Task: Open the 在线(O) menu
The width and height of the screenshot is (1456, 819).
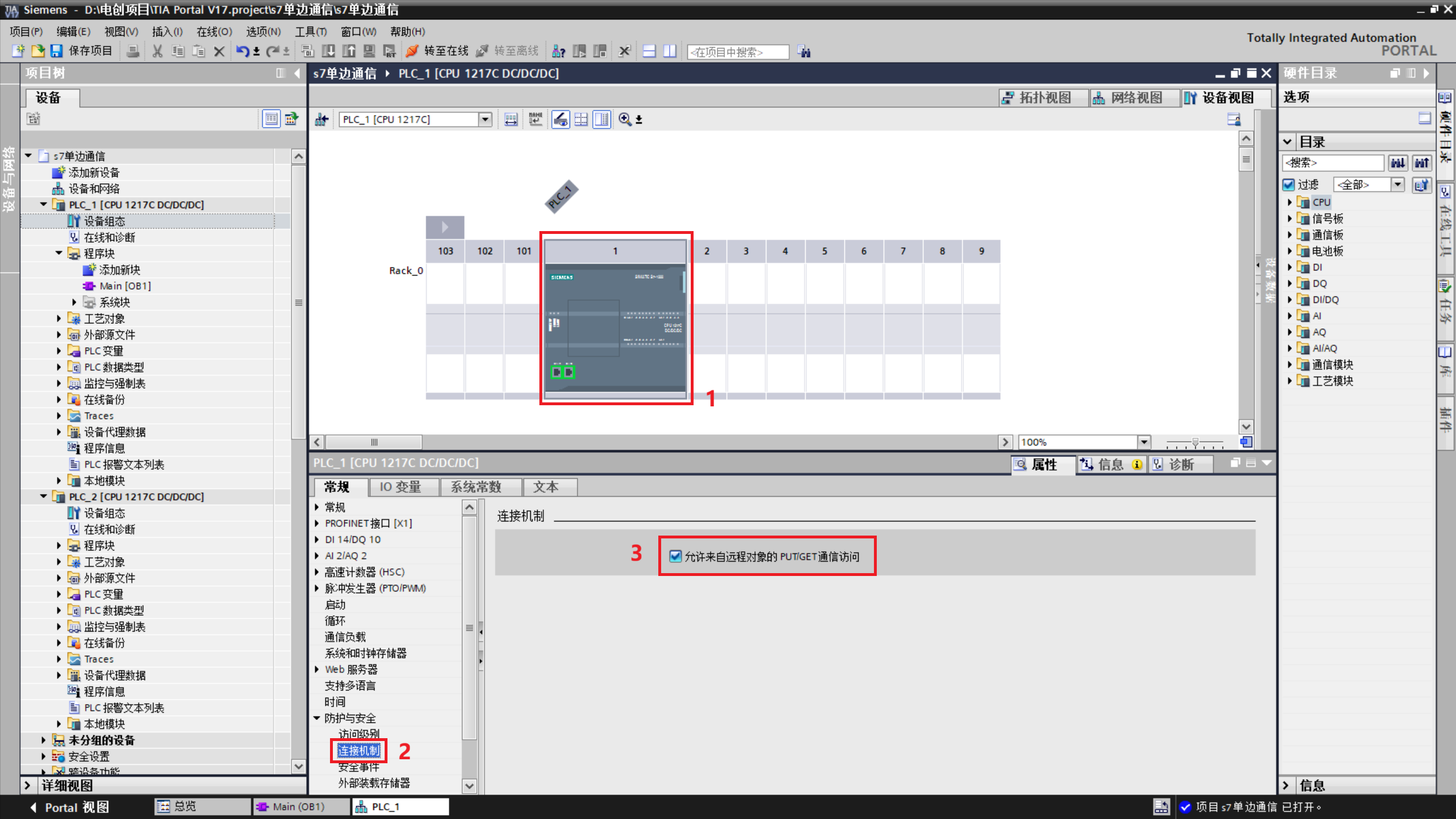Action: tap(214, 31)
